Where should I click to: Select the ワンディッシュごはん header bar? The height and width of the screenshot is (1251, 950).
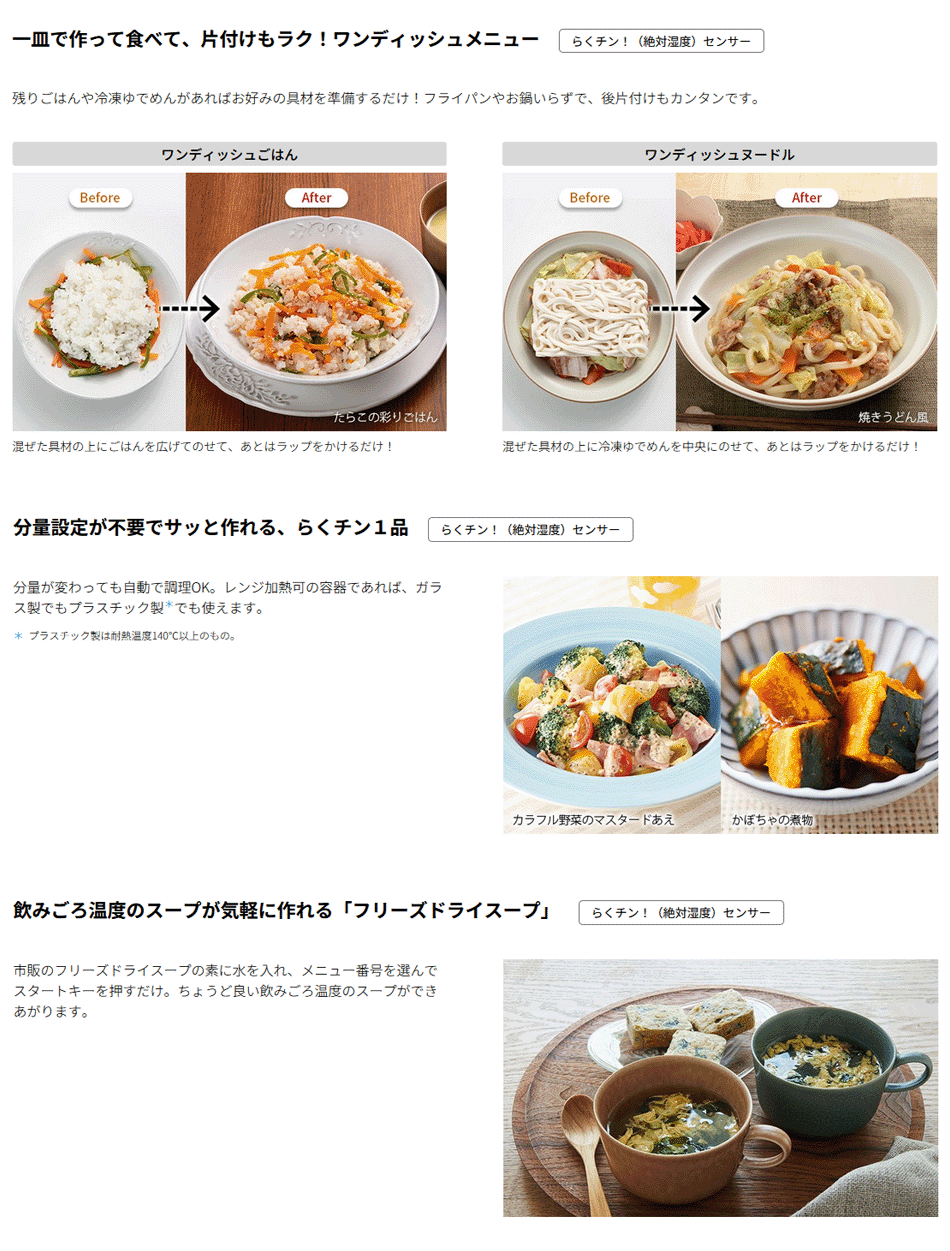(x=229, y=154)
